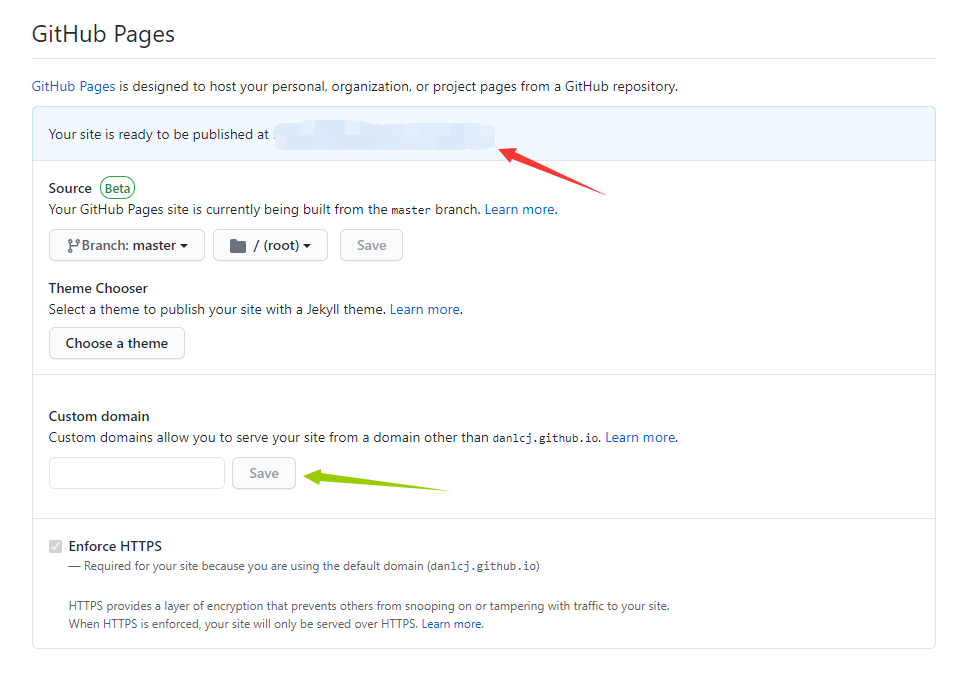Open Learn more about the master branch source
Viewport: 957px width, 684px height.
[519, 210]
